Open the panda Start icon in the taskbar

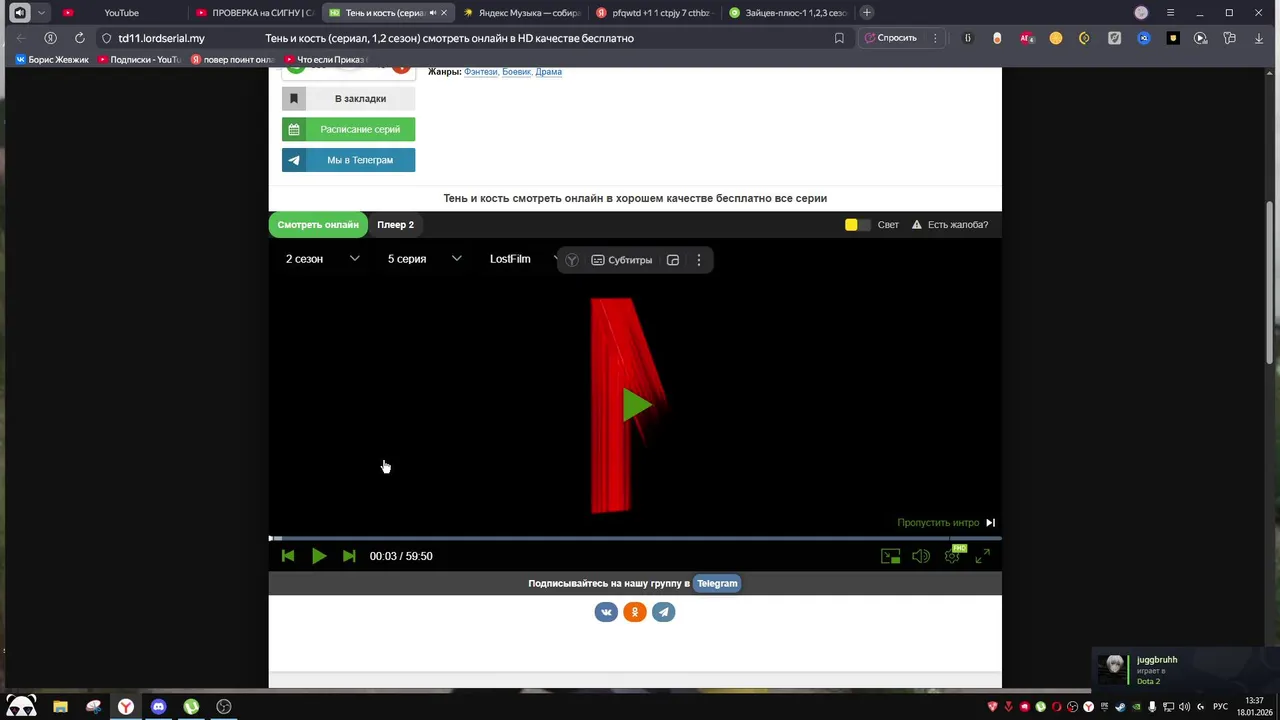[21, 706]
